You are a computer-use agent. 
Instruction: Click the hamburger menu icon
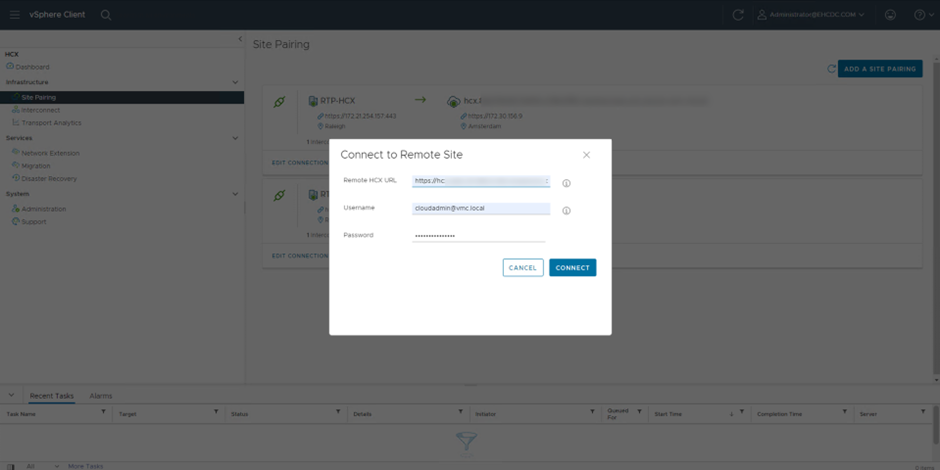click(x=14, y=15)
